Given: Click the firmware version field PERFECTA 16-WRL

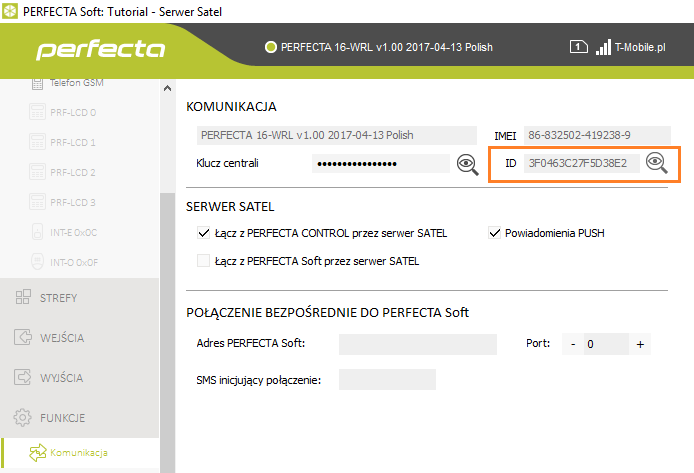Looking at the screenshot, I should click(x=337, y=135).
